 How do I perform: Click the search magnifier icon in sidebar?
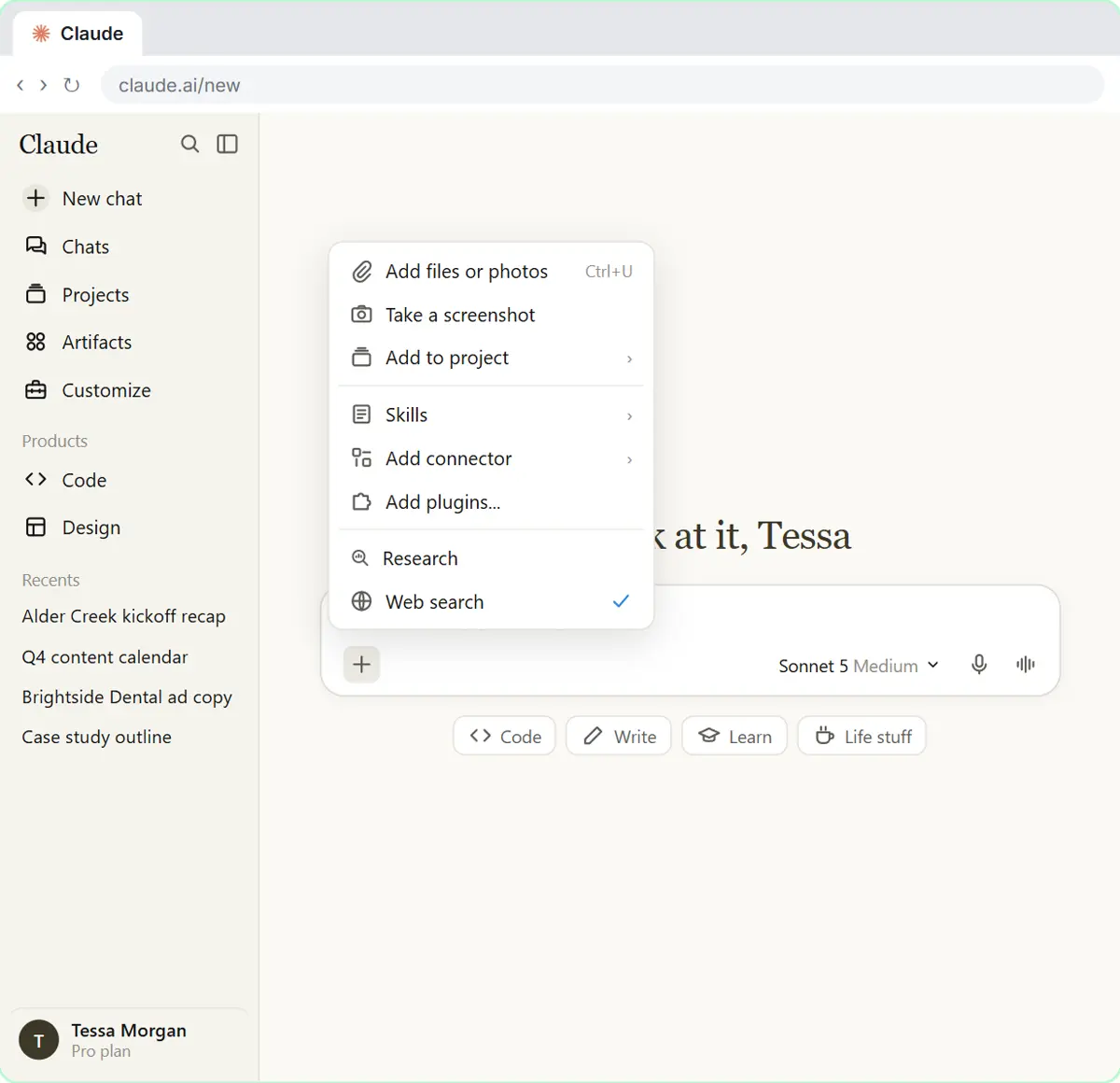[189, 144]
